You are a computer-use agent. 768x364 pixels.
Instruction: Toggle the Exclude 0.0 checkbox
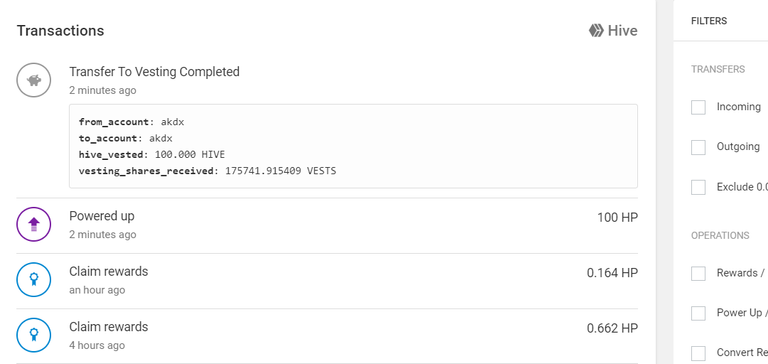[698, 187]
